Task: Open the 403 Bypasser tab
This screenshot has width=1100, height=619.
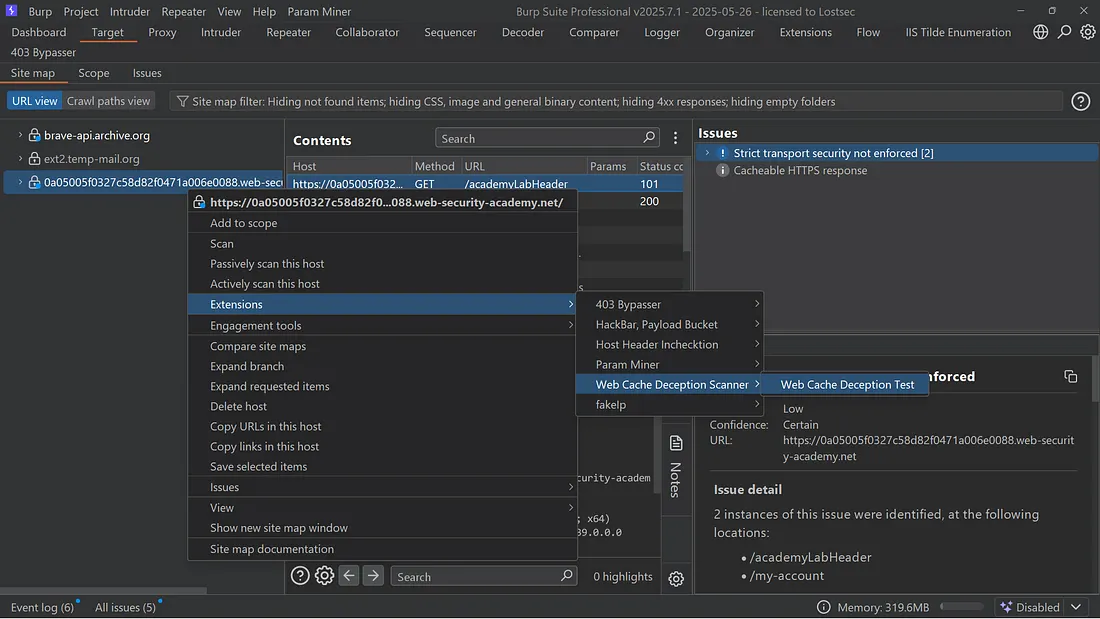Action: (43, 53)
